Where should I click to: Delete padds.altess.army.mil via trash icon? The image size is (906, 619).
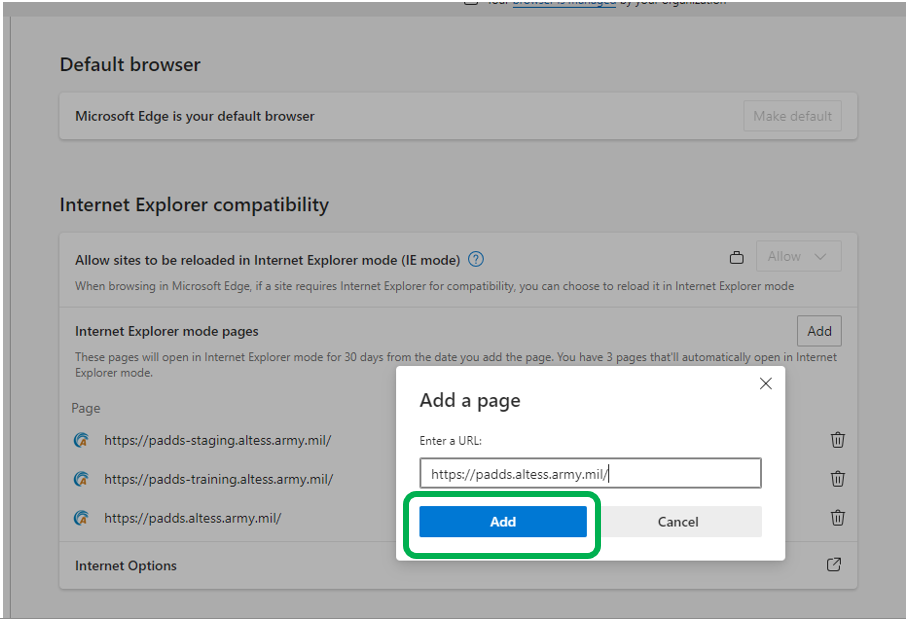click(837, 519)
